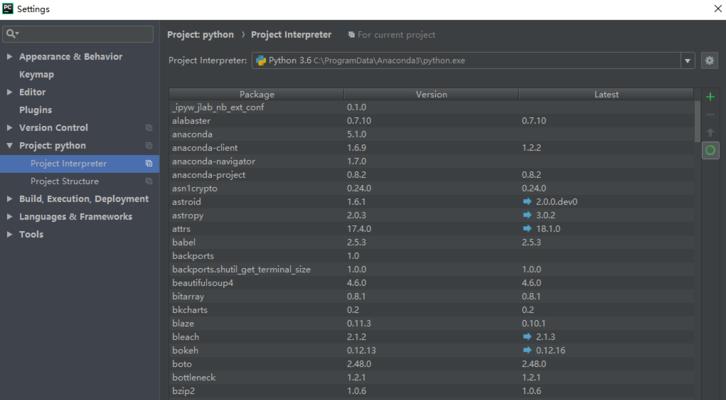726x400 pixels.
Task: Select the astropy package row
Action: click(432, 215)
